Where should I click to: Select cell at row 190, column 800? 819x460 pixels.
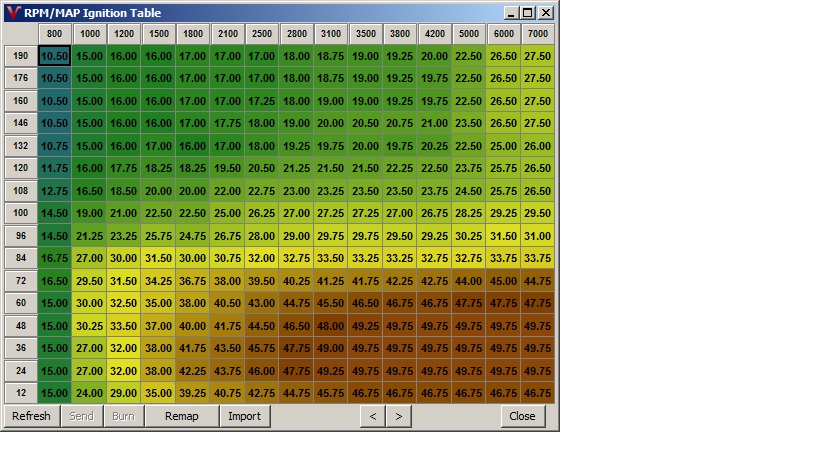click(x=54, y=56)
